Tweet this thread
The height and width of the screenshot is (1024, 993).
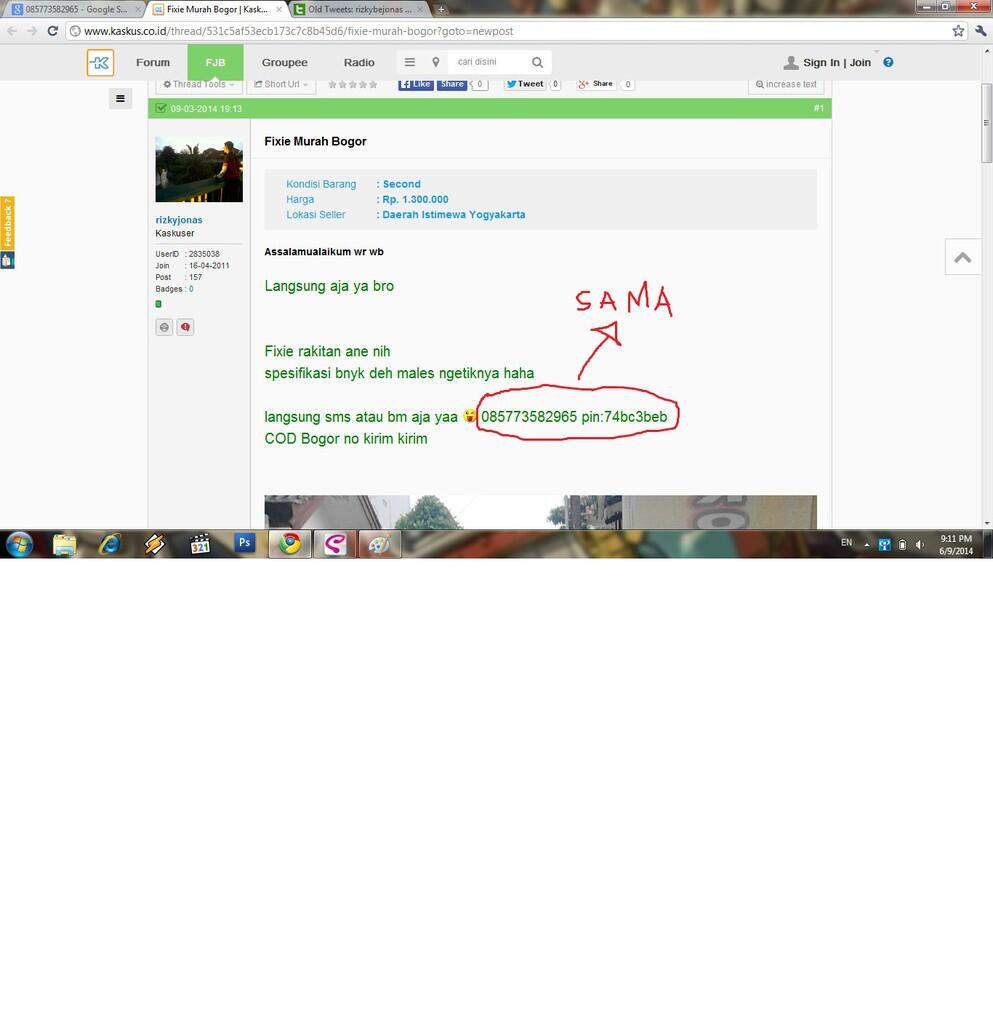pos(525,84)
